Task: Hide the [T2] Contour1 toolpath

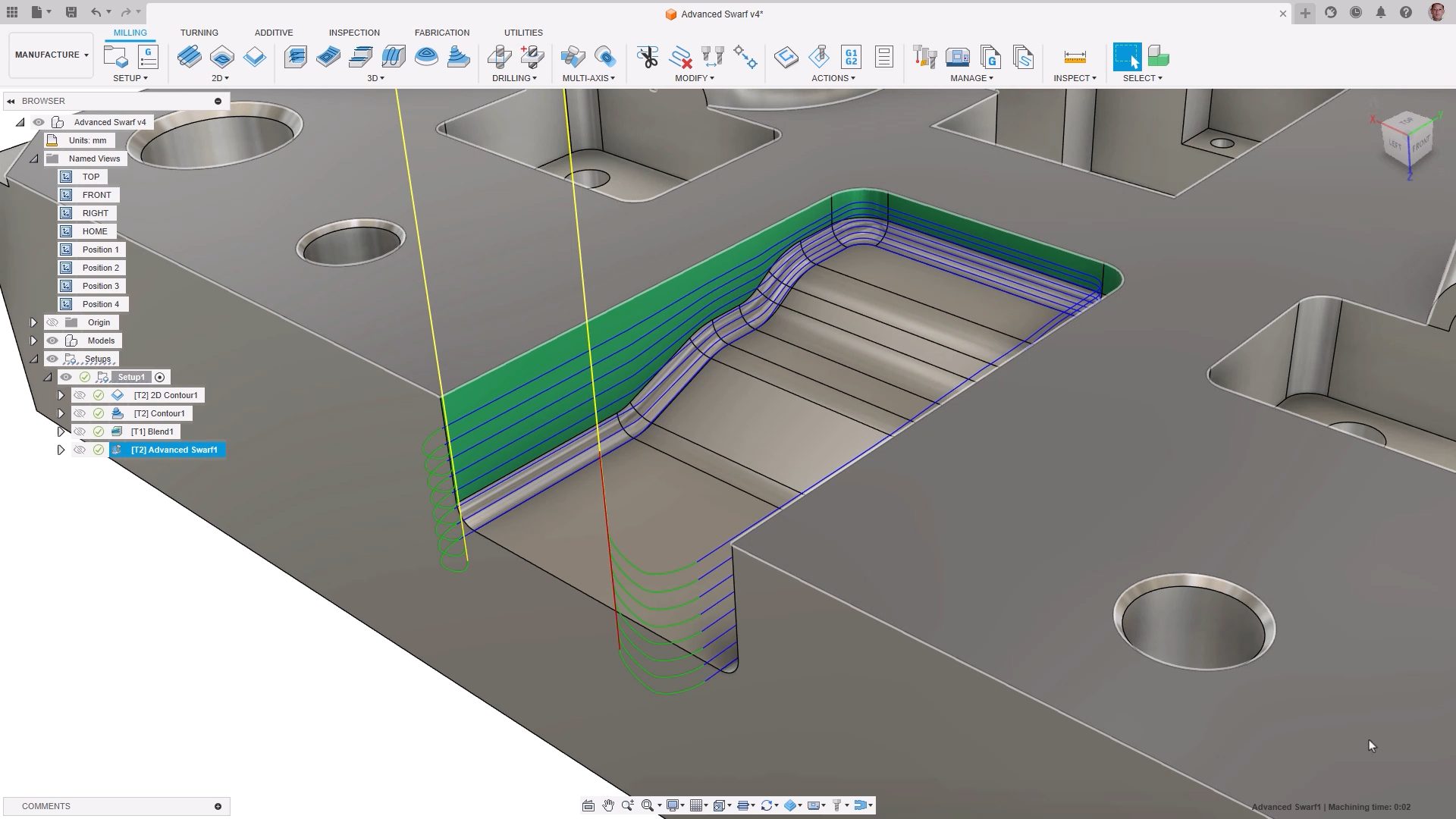Action: point(80,413)
